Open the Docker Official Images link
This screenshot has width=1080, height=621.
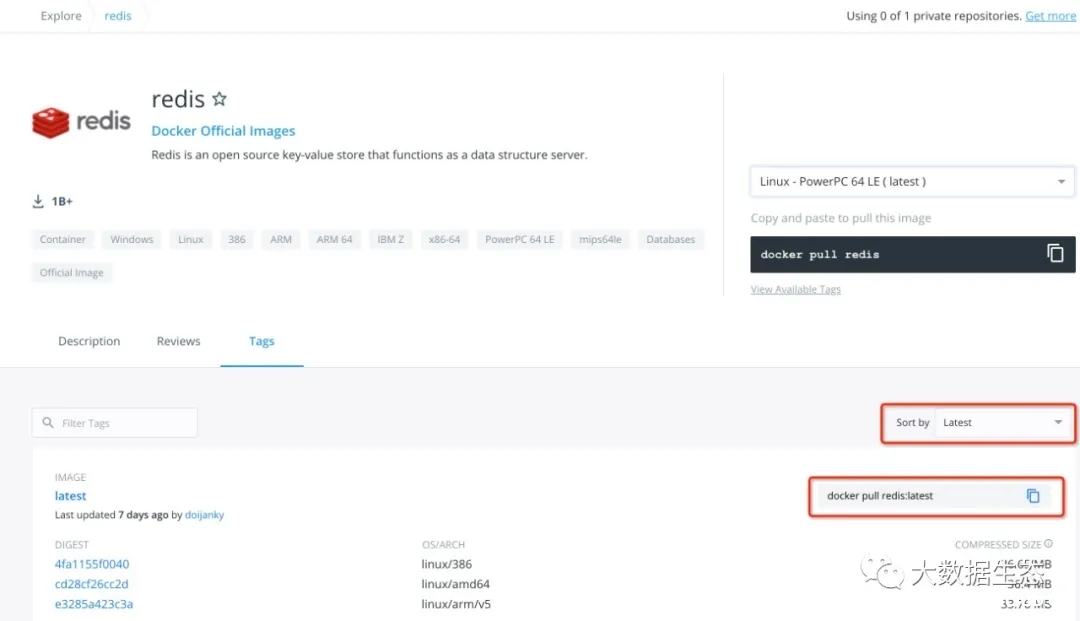(x=222, y=130)
